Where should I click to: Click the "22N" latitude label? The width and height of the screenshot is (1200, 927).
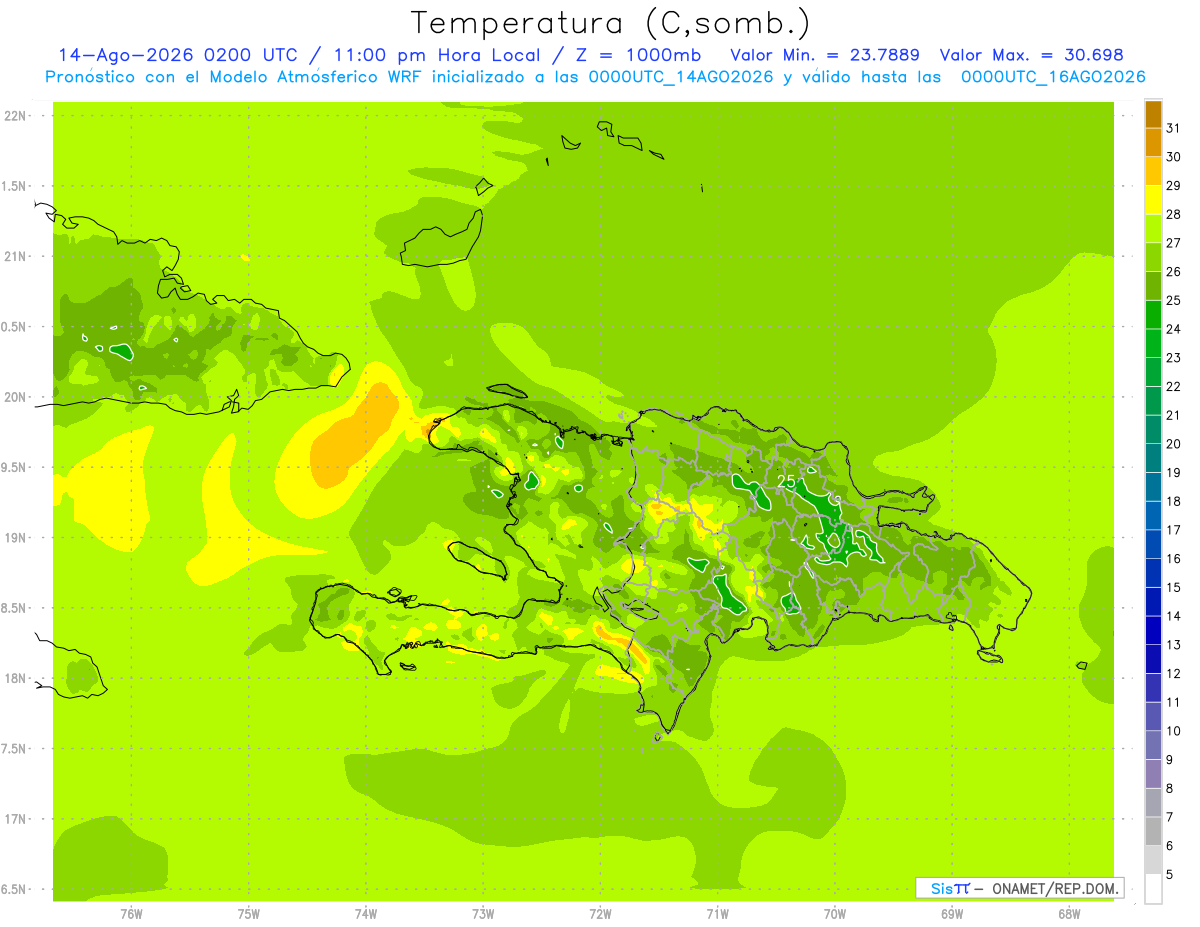(x=14, y=116)
